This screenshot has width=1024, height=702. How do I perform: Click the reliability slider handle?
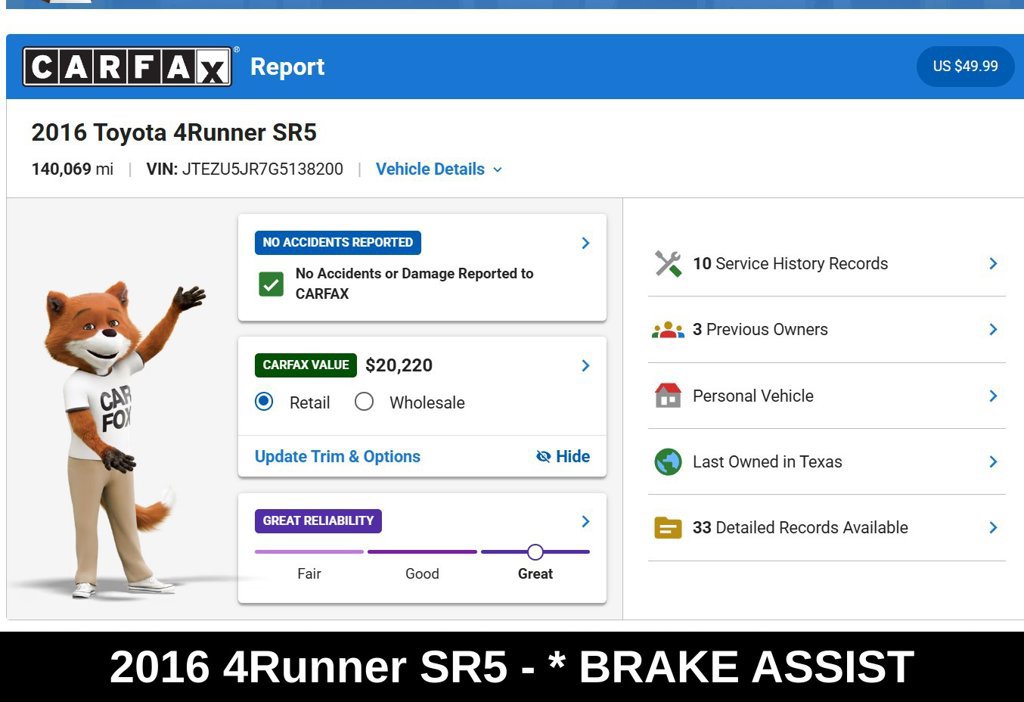535,552
